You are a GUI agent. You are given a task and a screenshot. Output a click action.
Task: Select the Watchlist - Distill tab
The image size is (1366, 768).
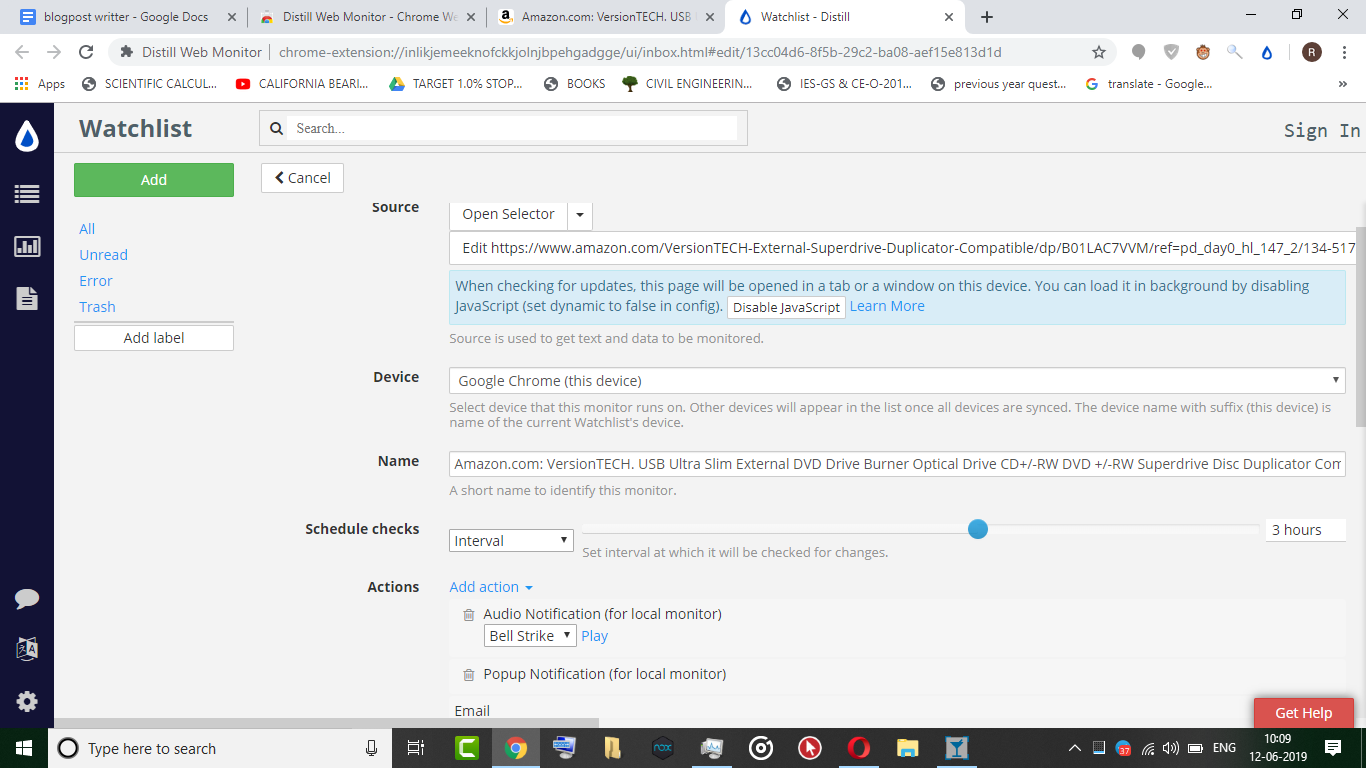tap(843, 17)
